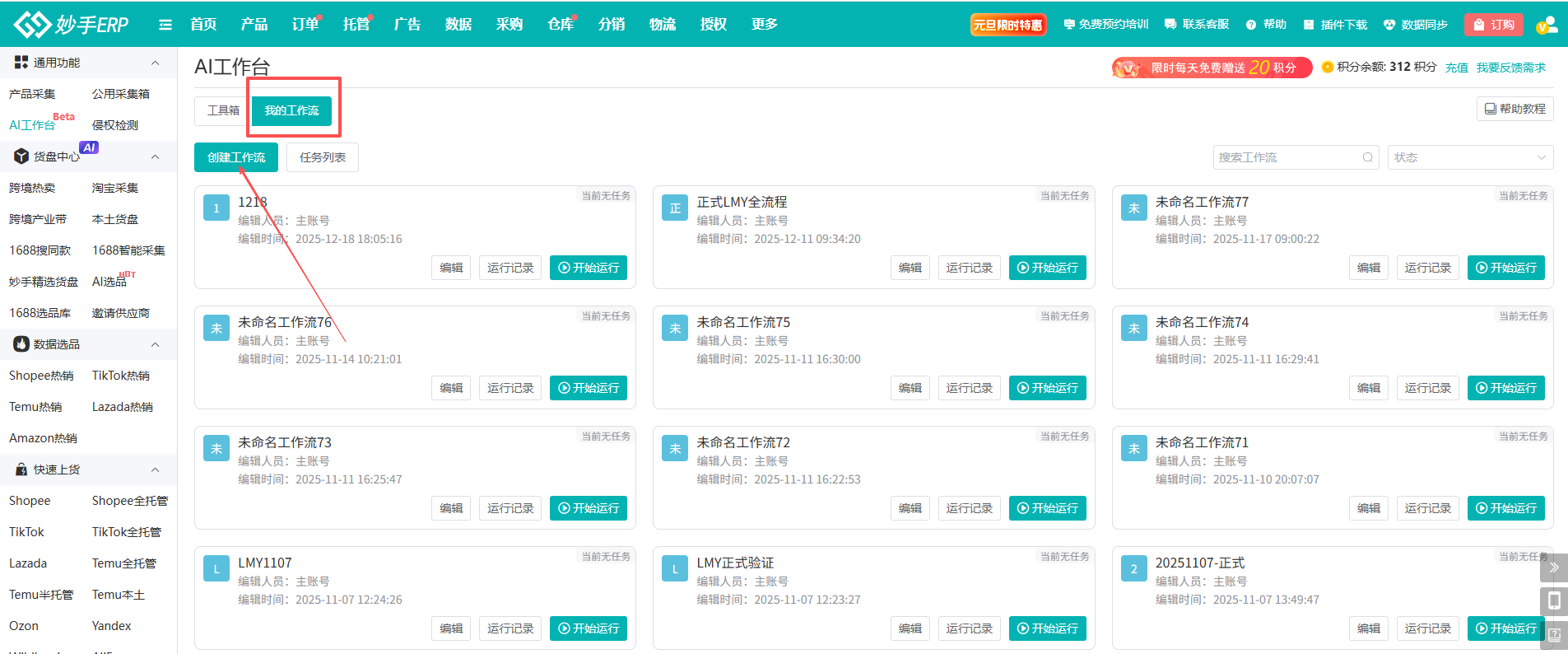Viewport: 1568px width, 654px height.
Task: Open the 首页 menu
Action: (x=203, y=25)
